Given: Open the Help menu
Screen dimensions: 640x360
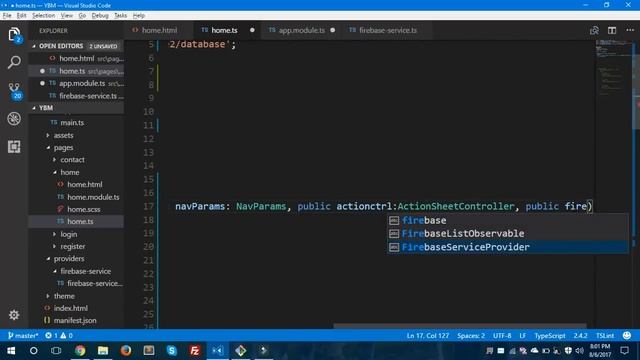Looking at the screenshot, I should (x=139, y=16).
